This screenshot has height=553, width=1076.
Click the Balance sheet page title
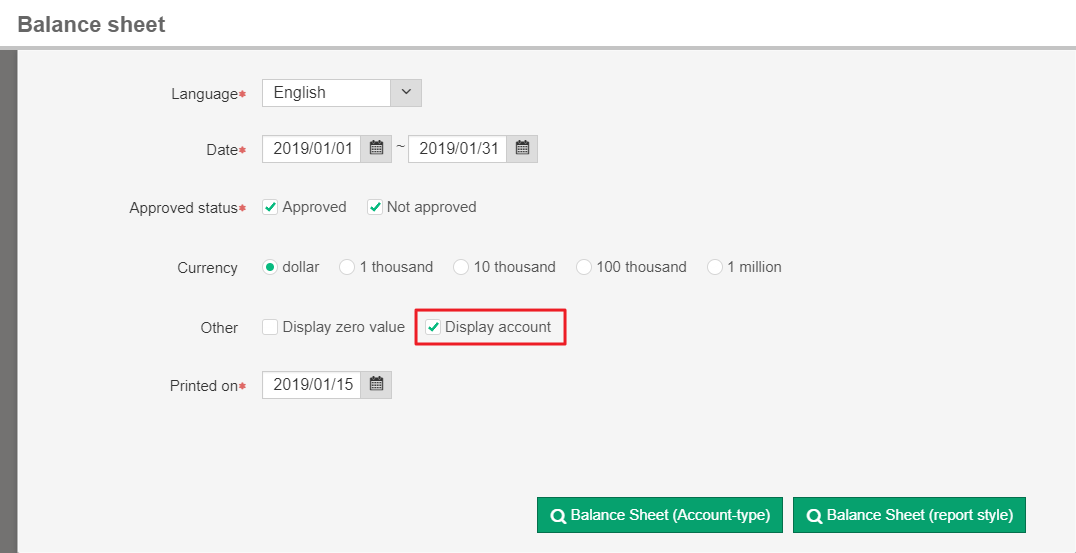(x=91, y=24)
